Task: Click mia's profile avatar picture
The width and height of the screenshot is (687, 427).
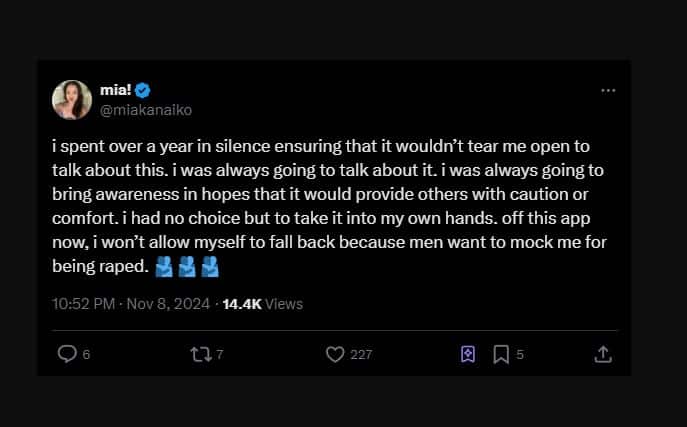Action: pyautogui.click(x=72, y=99)
